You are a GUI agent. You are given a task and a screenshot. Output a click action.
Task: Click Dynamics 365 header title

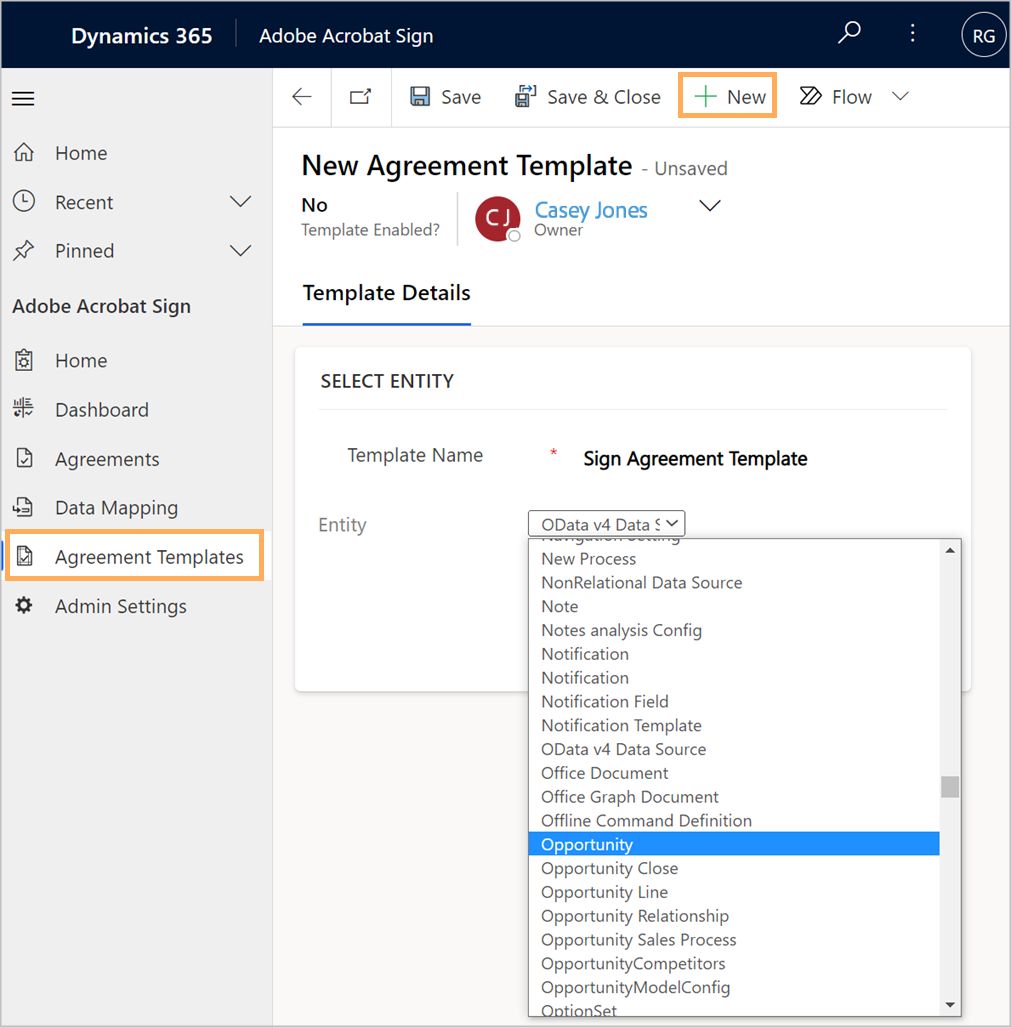pos(142,35)
